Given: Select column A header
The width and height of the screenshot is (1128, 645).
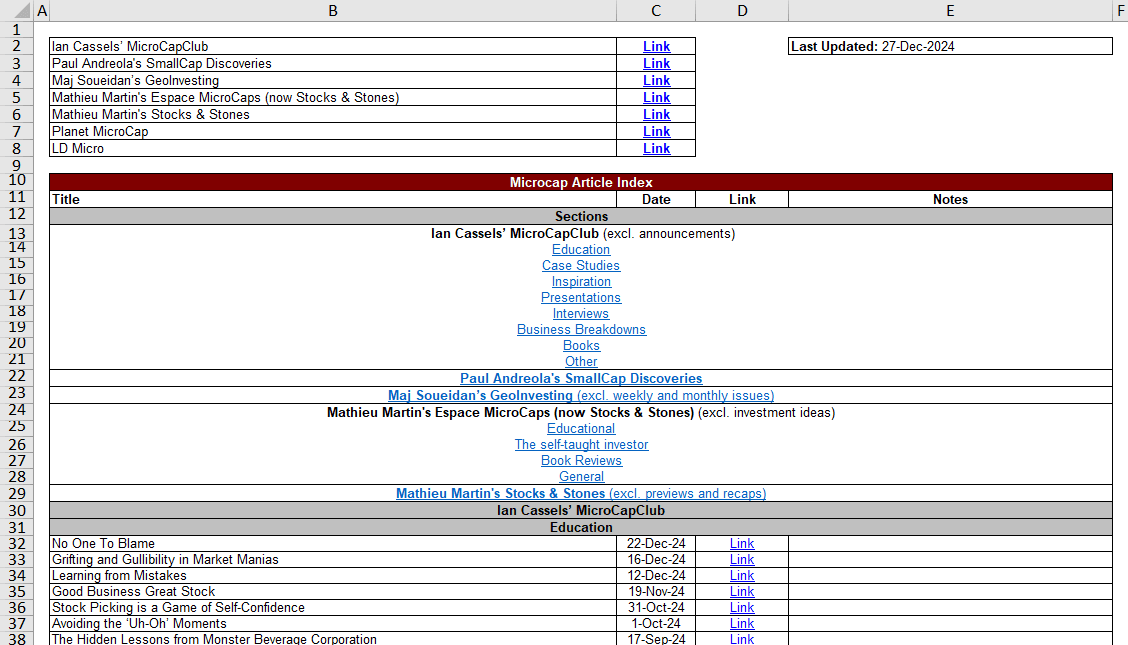Looking at the screenshot, I should point(42,11).
